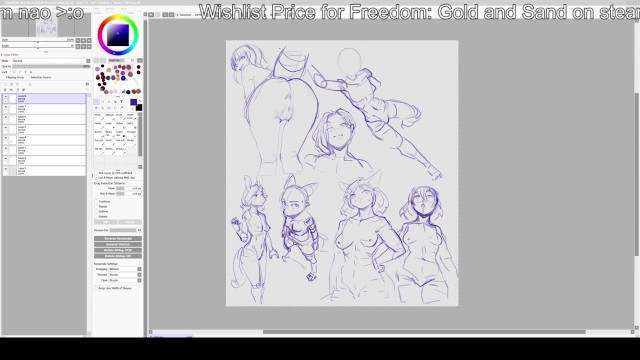The height and width of the screenshot is (360, 640).
Task: Click the blue foreground color swatch
Action: click(x=133, y=102)
